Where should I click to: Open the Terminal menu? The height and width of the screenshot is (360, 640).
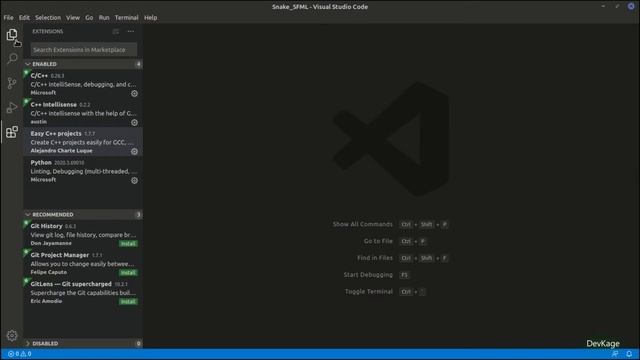[x=127, y=18]
